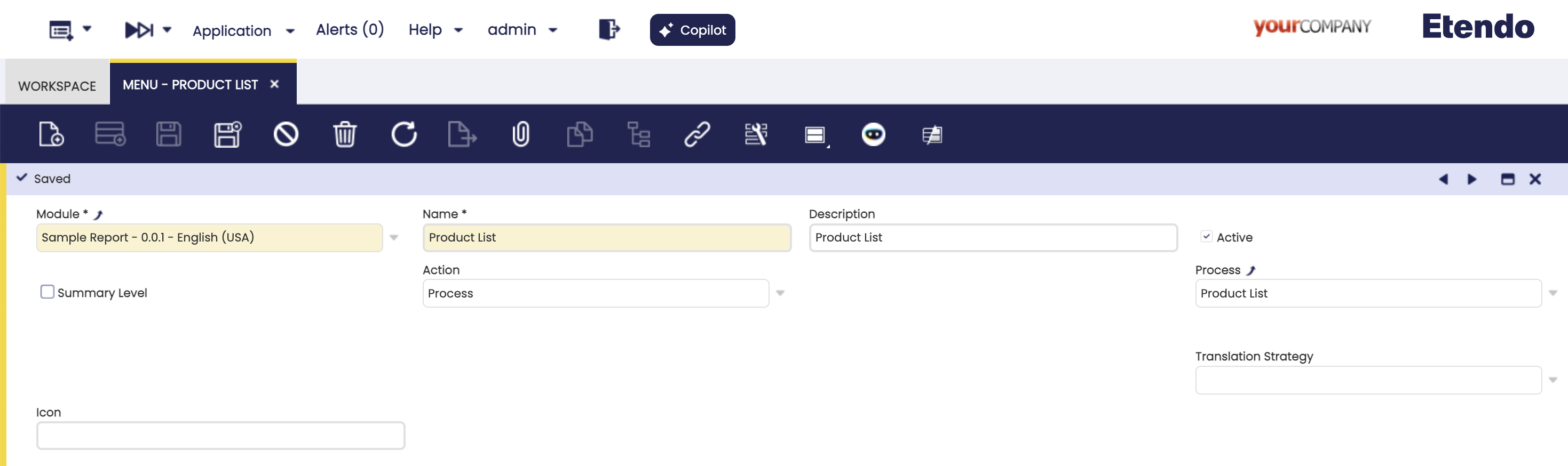Screen dimensions: 1568x466
Task: Click the logout door icon
Action: coord(609,29)
